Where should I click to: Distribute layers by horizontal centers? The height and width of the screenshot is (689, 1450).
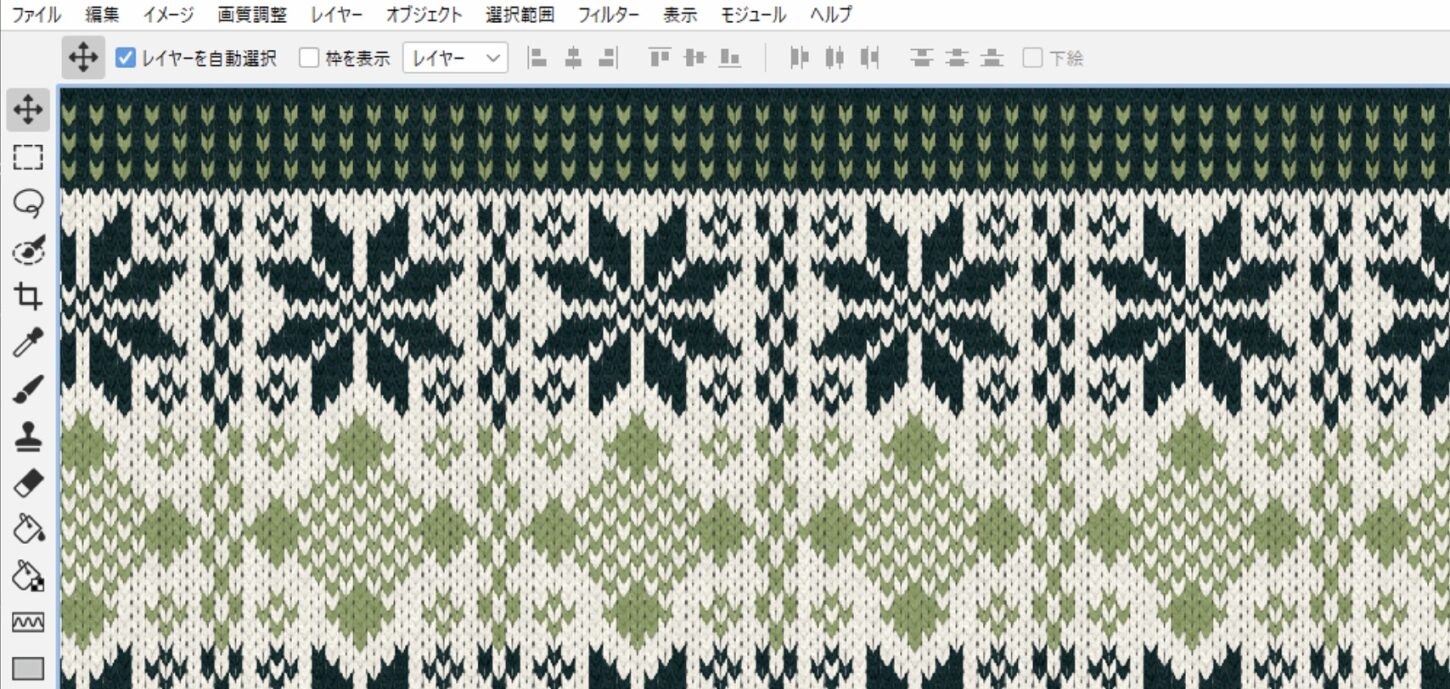(835, 58)
